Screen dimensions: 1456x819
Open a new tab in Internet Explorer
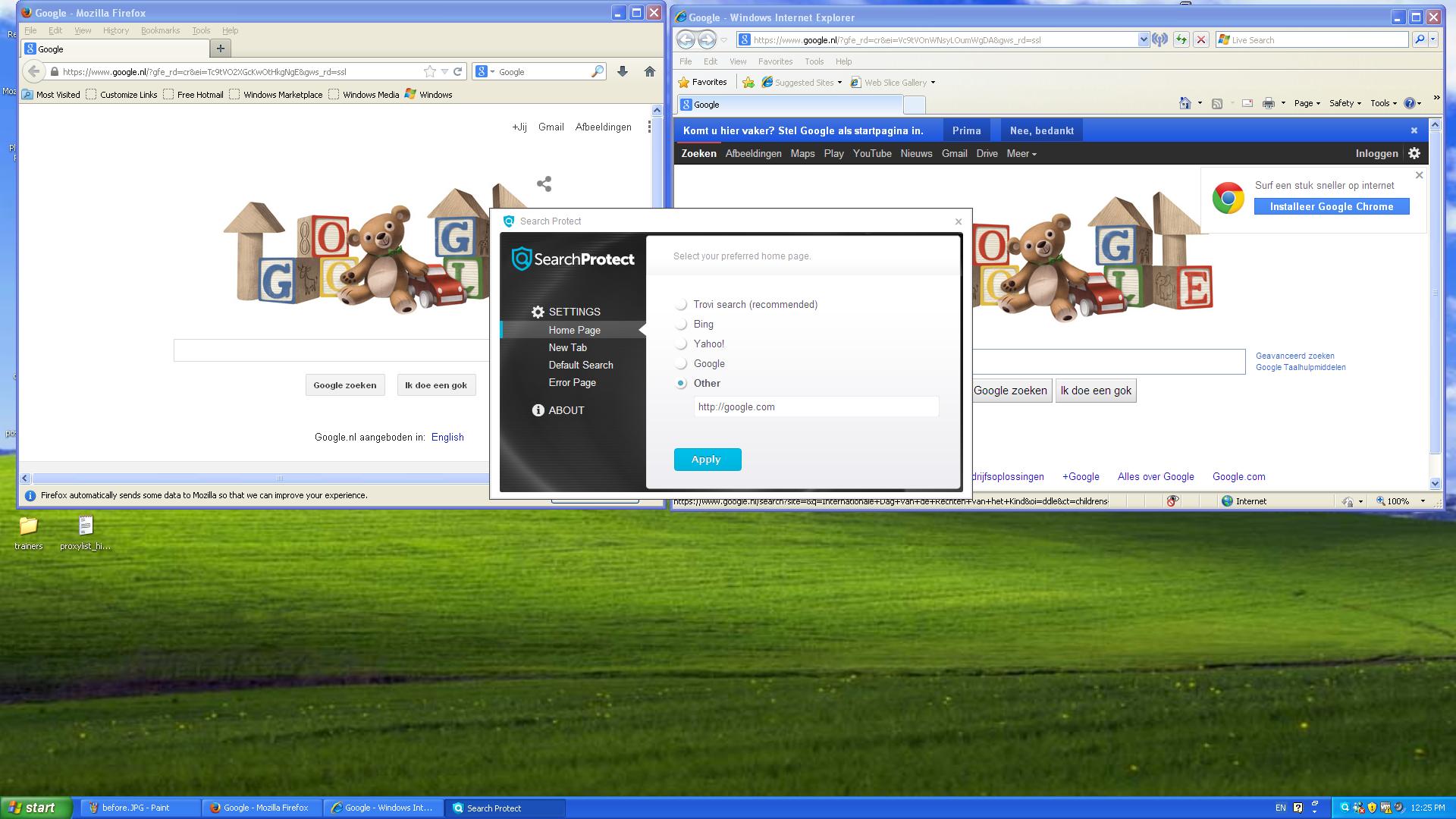coord(915,105)
